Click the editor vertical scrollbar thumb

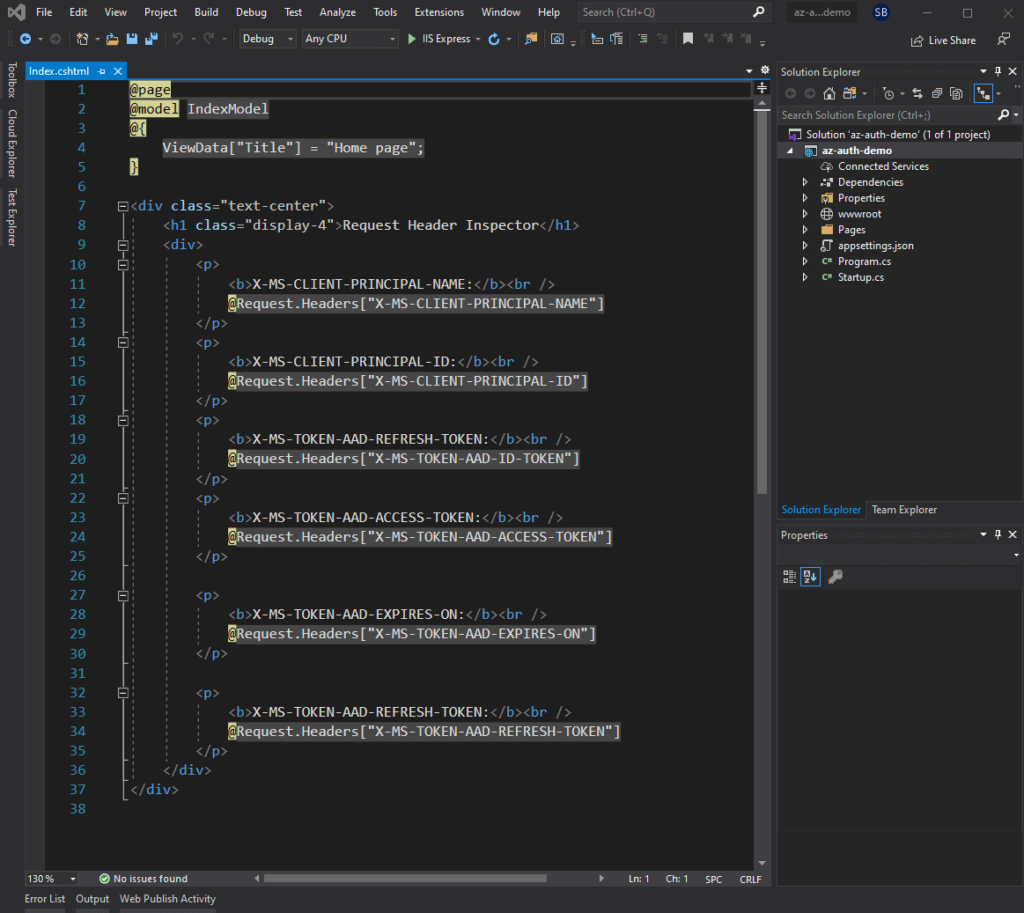pos(762,302)
